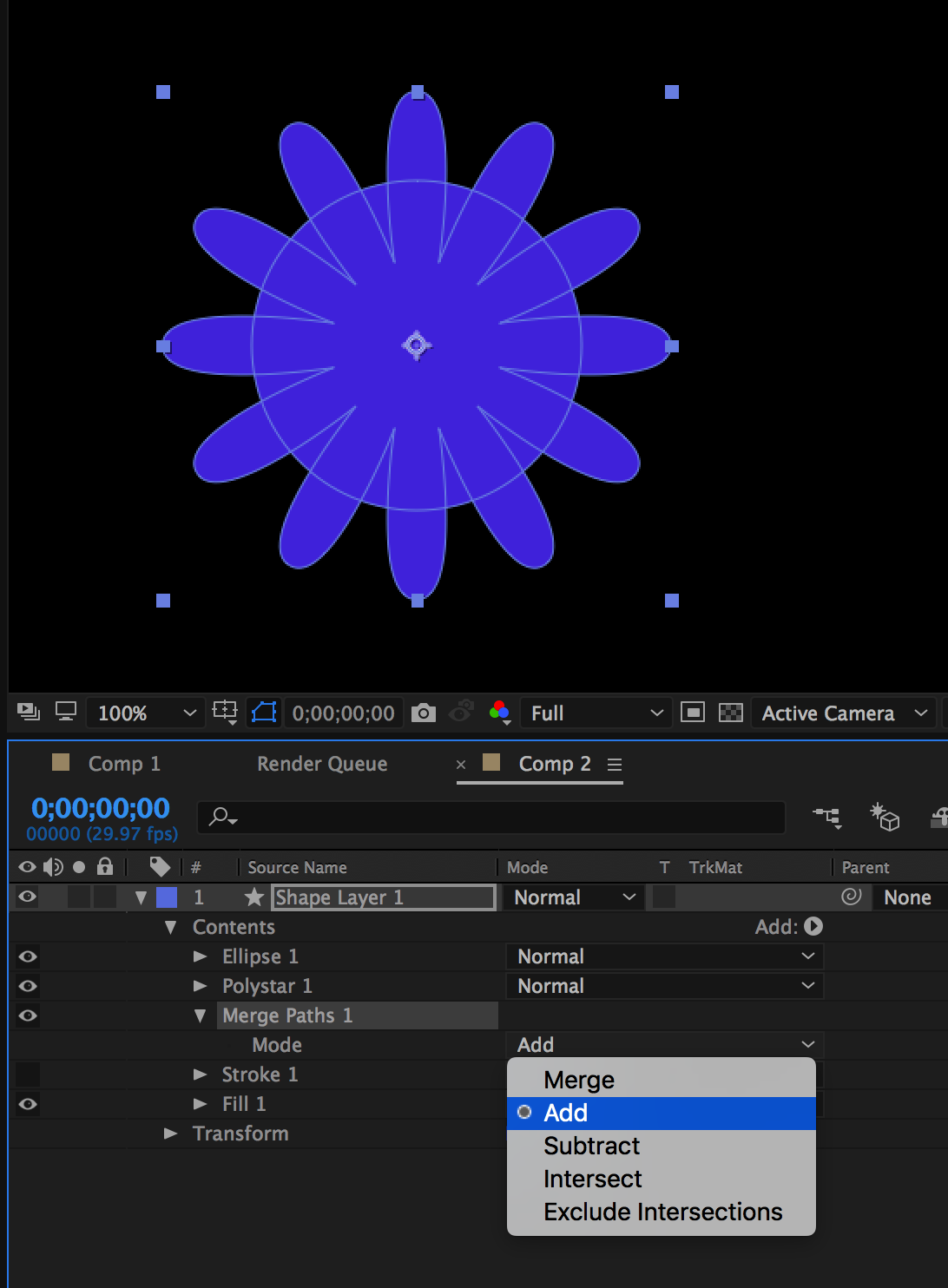Toggle Merge Paths 1 visibility eye
This screenshot has width=948, height=1288.
click(28, 1015)
